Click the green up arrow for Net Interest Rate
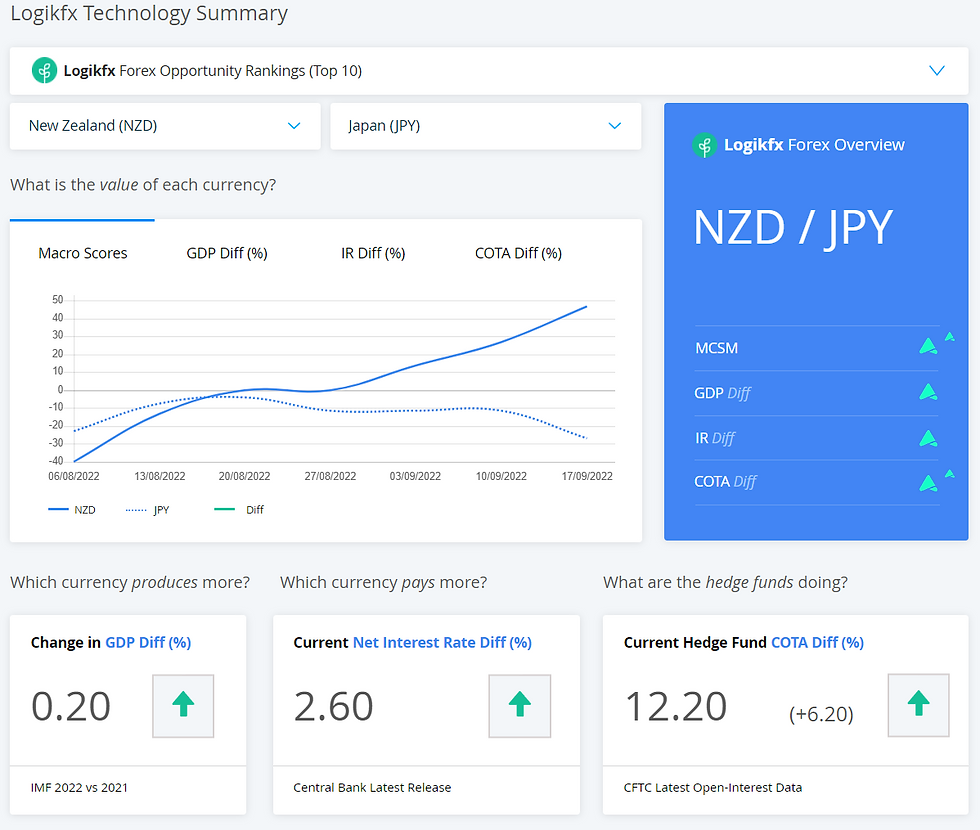 tap(519, 706)
